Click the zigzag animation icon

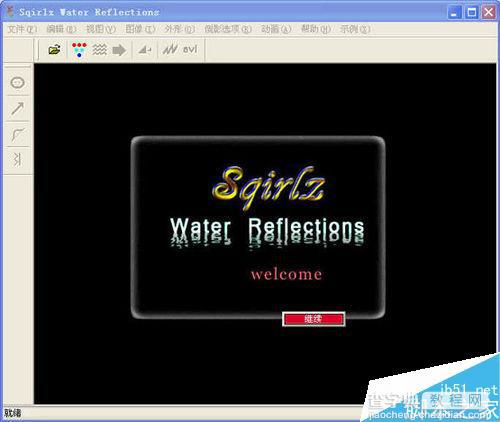170,50
